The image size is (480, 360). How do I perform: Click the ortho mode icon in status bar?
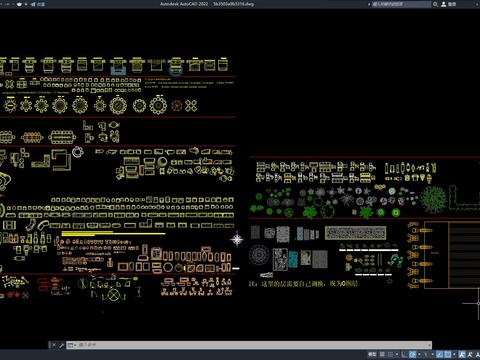click(404, 354)
